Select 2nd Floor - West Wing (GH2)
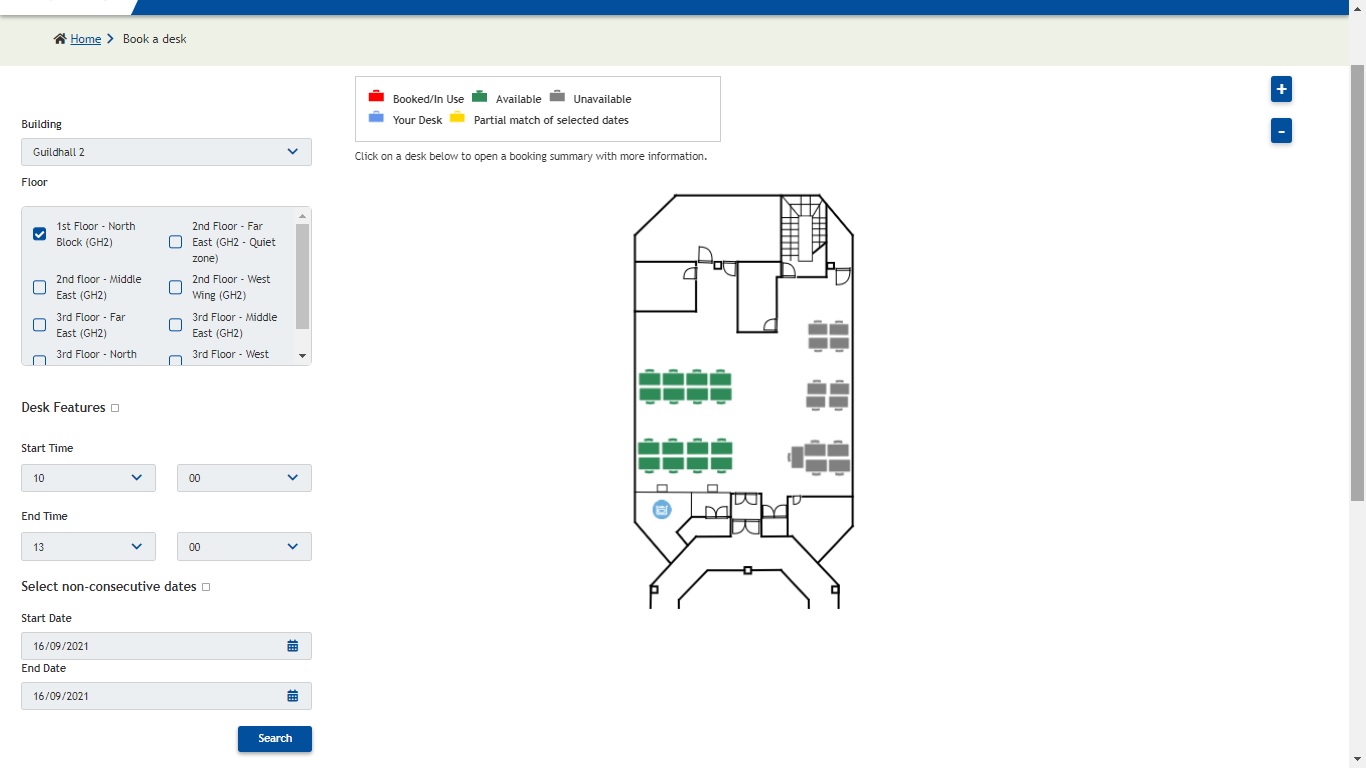 coord(175,287)
